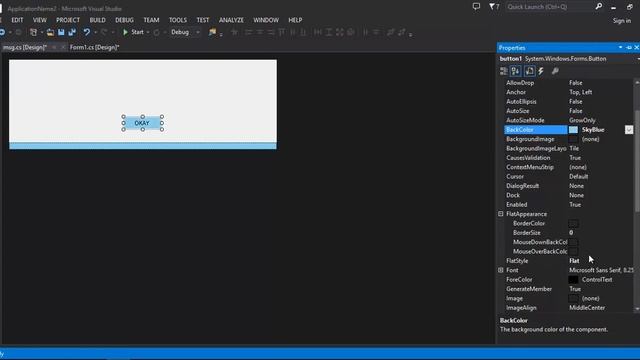Auto-hide the Properties panel with pin
This screenshot has height=360, width=640.
tap(629, 48)
